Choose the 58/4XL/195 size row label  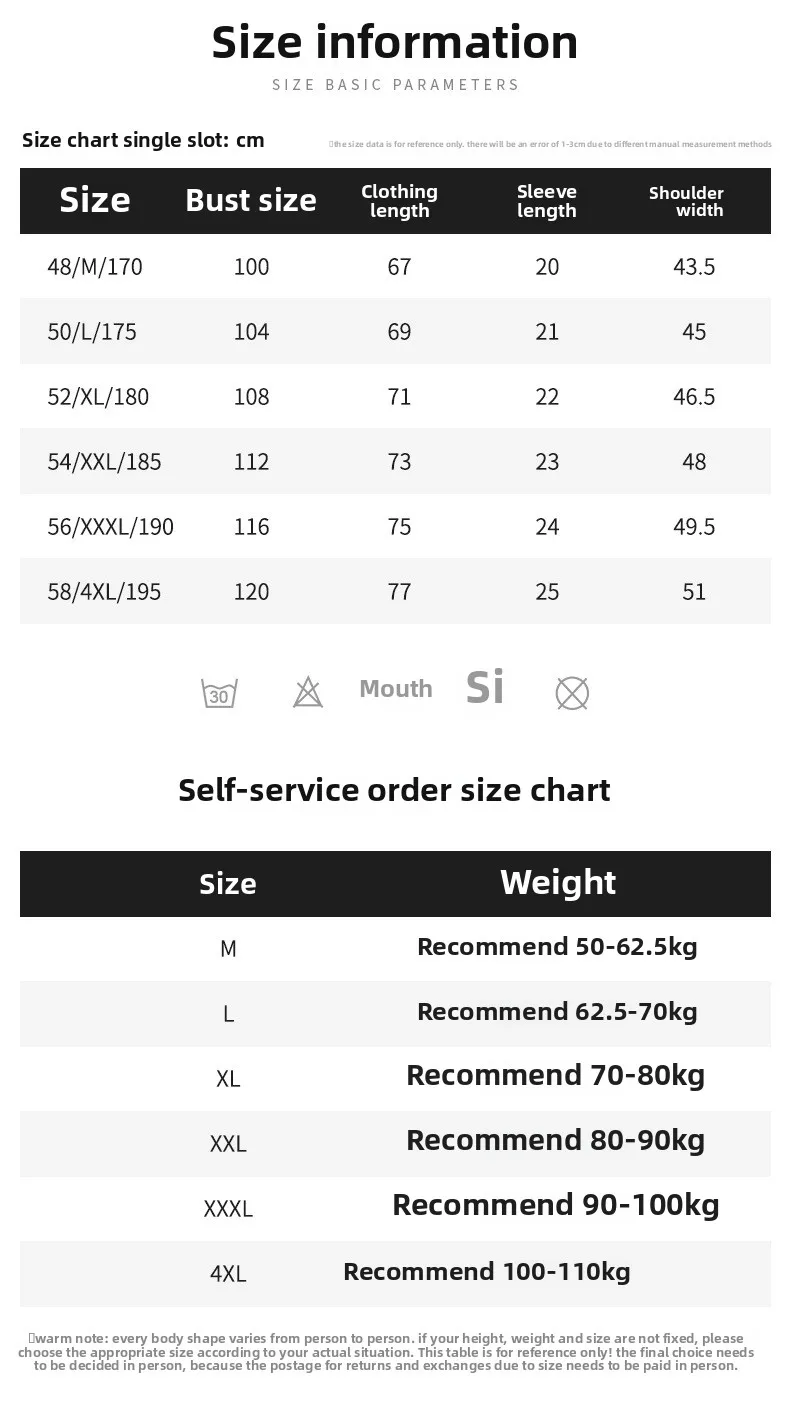click(104, 592)
